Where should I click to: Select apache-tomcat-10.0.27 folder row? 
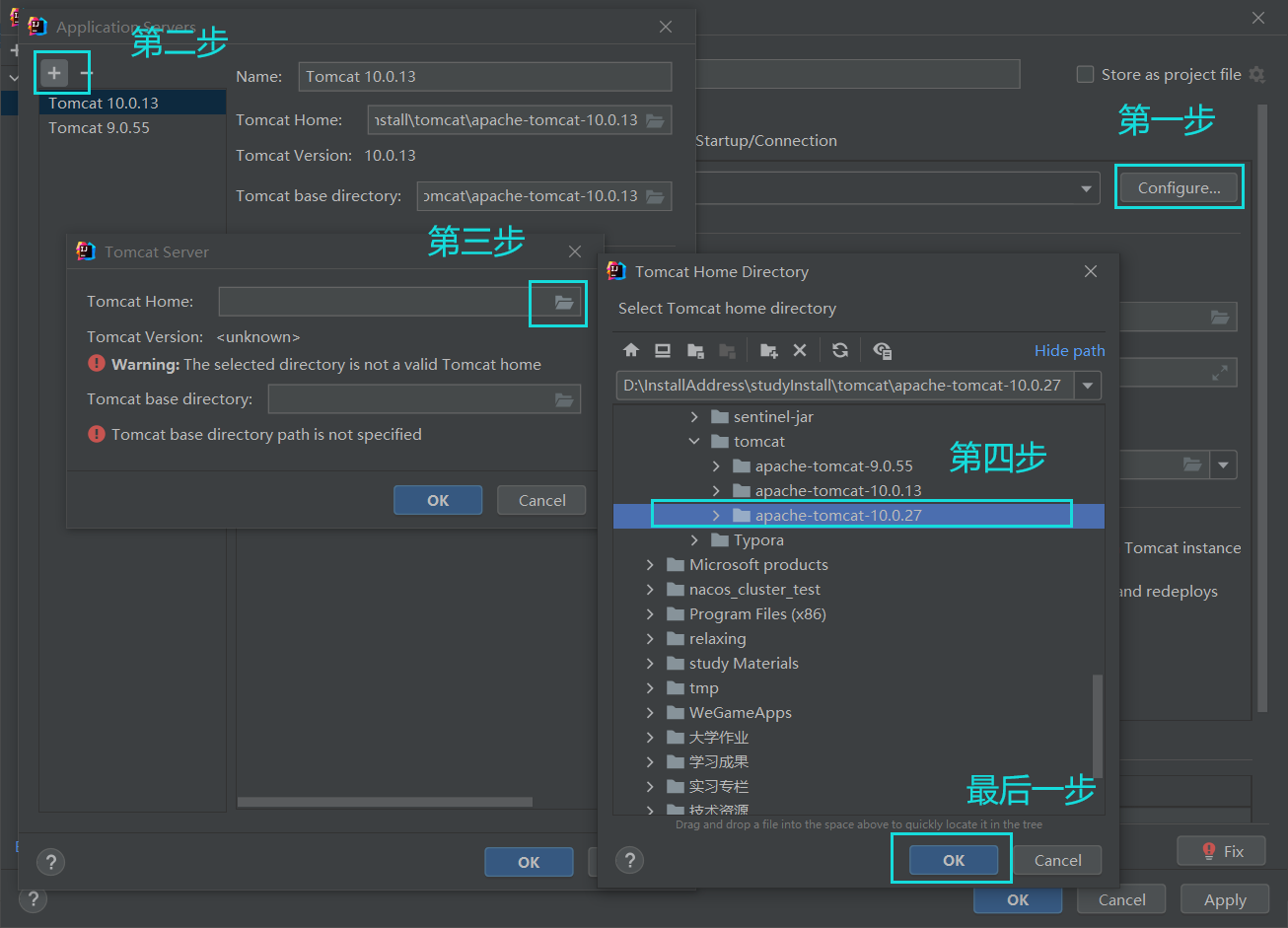click(859, 516)
